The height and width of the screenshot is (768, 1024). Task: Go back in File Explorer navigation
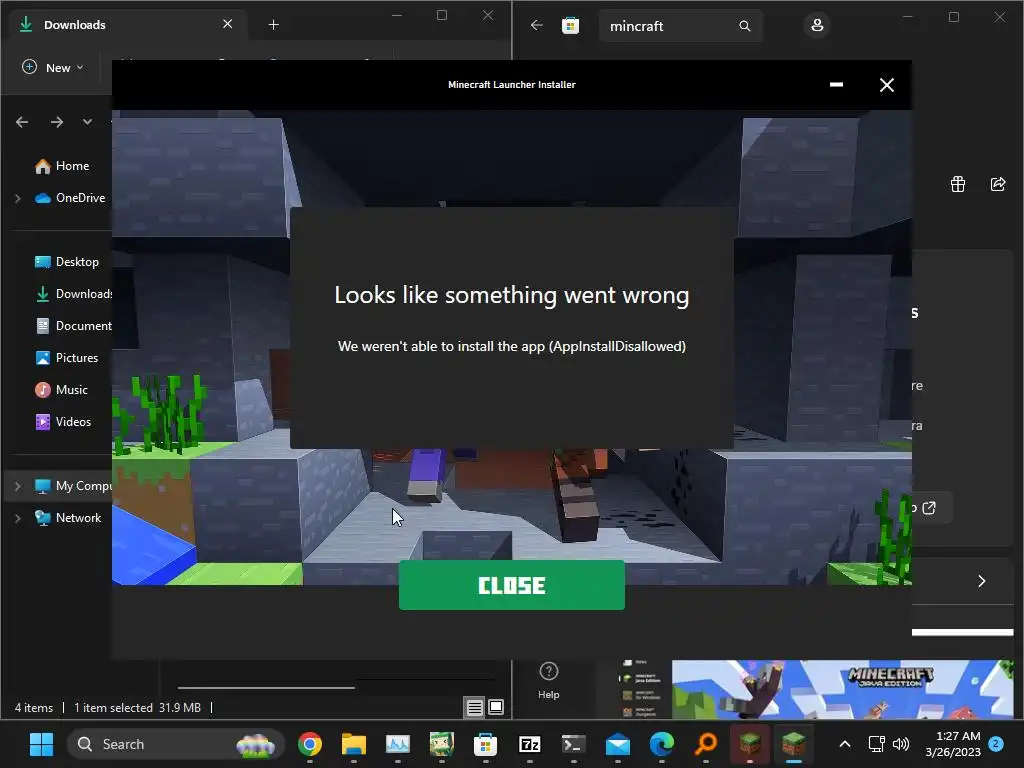pos(22,122)
